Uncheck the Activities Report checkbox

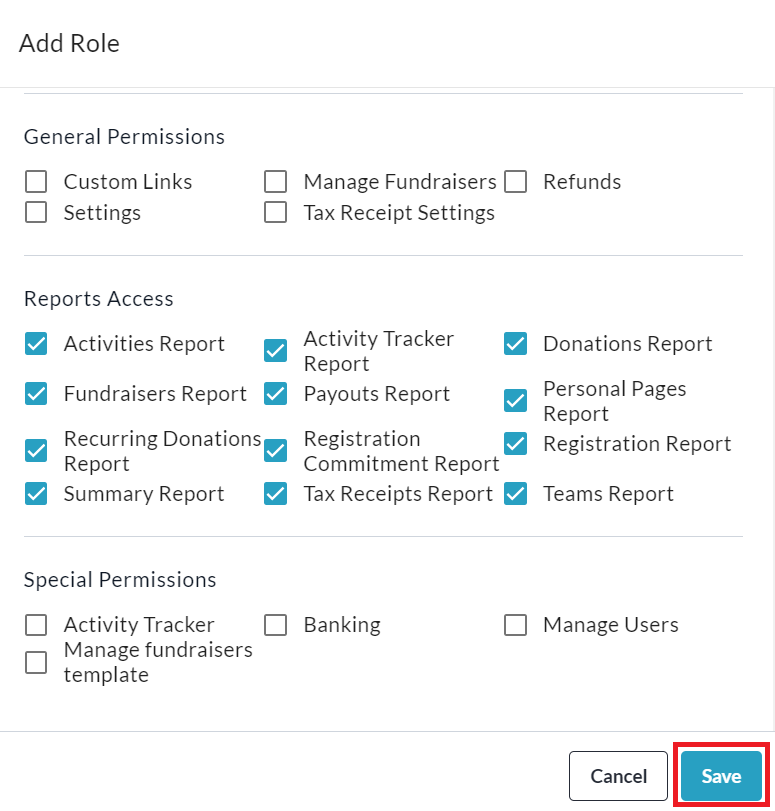(x=36, y=344)
